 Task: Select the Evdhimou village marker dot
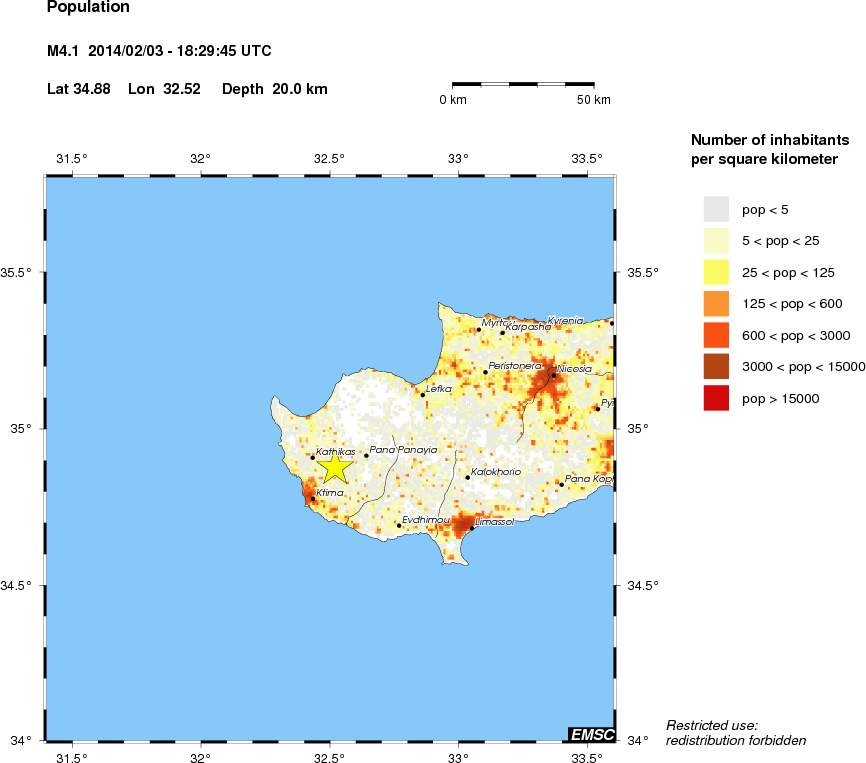coord(398,525)
